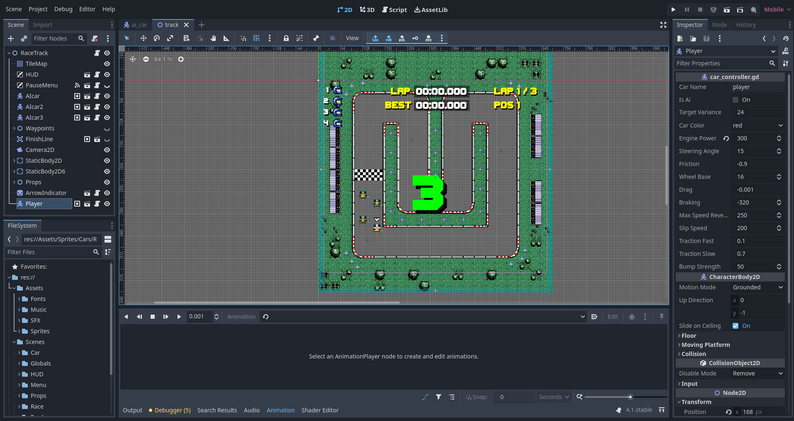
Task: Hide the Player node via eye icon
Action: click(107, 204)
